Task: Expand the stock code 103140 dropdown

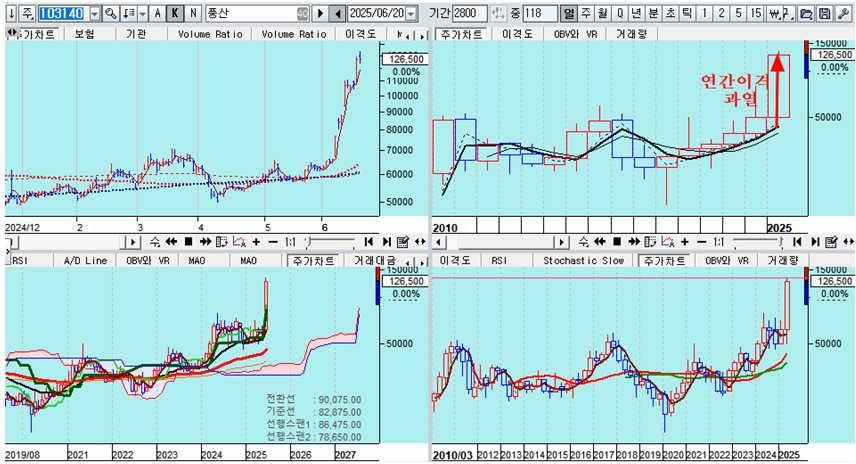Action: [x=94, y=14]
